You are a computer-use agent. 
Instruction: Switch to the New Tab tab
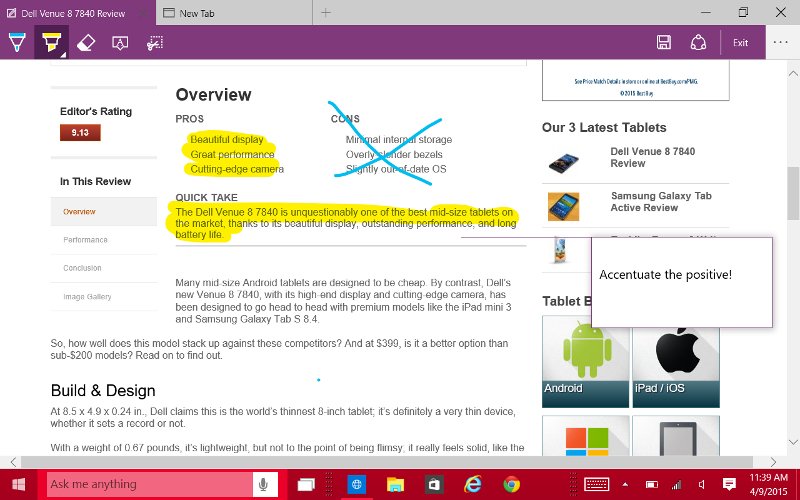coord(235,13)
